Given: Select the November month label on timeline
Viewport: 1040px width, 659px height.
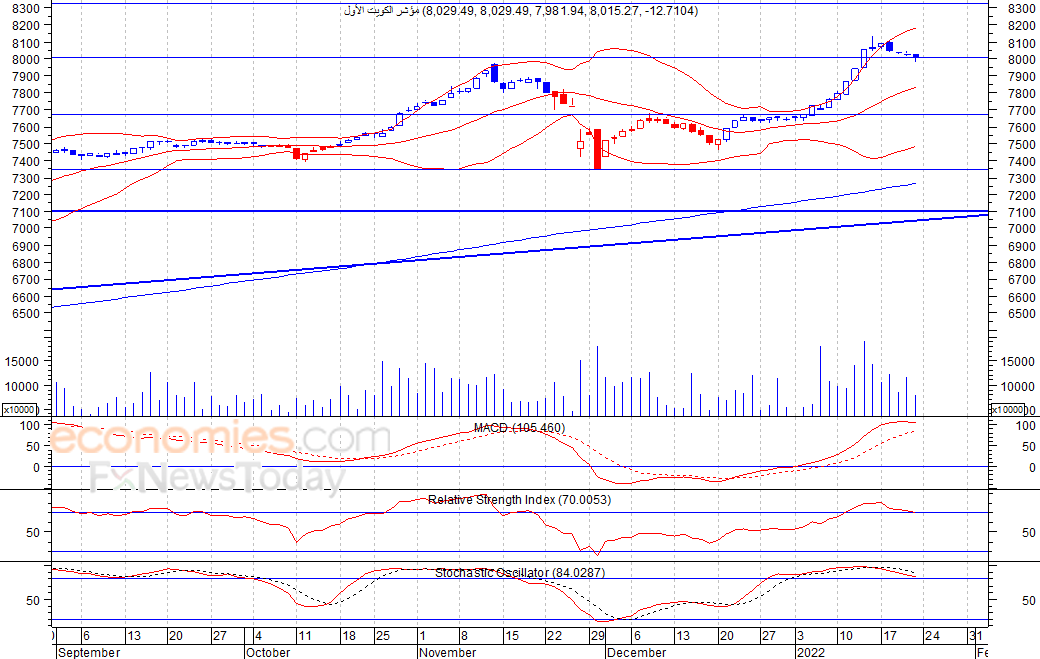Looking at the screenshot, I should tap(448, 652).
